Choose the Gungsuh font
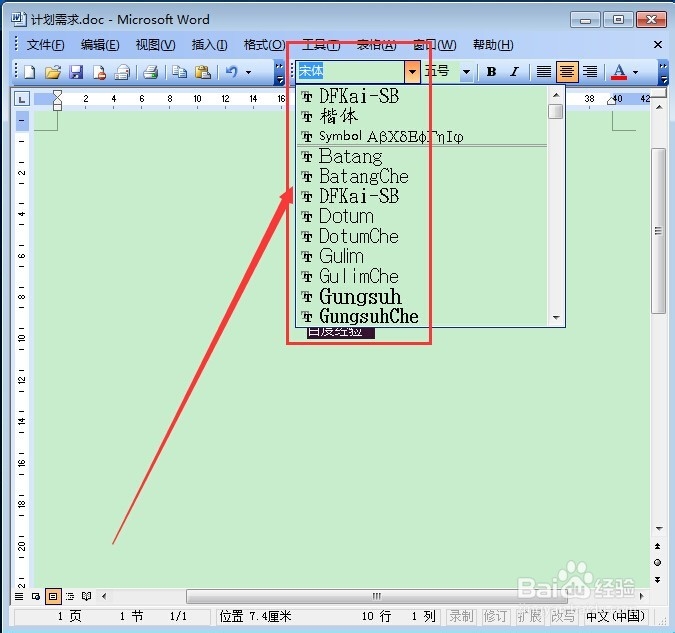This screenshot has width=675, height=633. pyautogui.click(x=422, y=296)
